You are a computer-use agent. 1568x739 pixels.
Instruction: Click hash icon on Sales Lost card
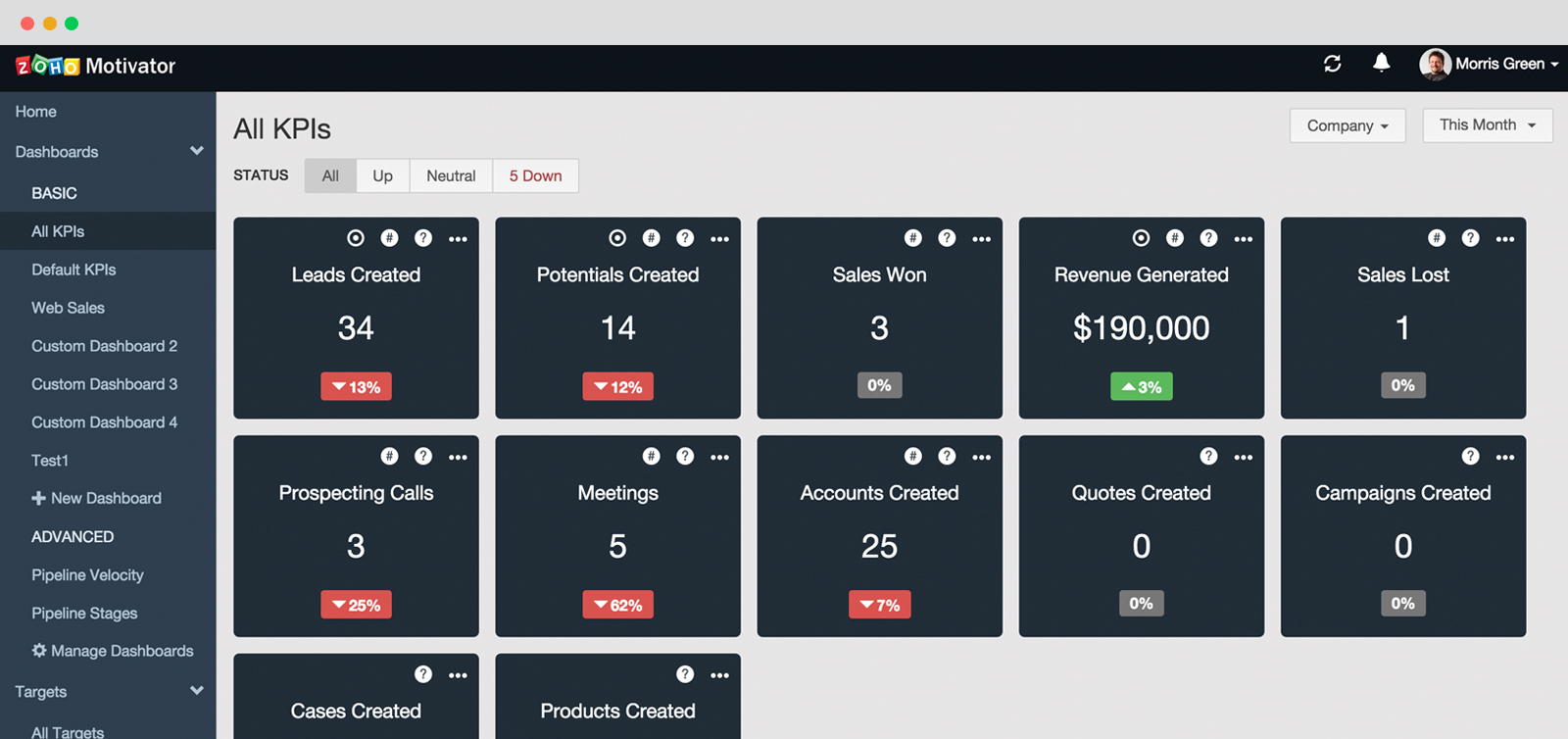coord(1436,238)
